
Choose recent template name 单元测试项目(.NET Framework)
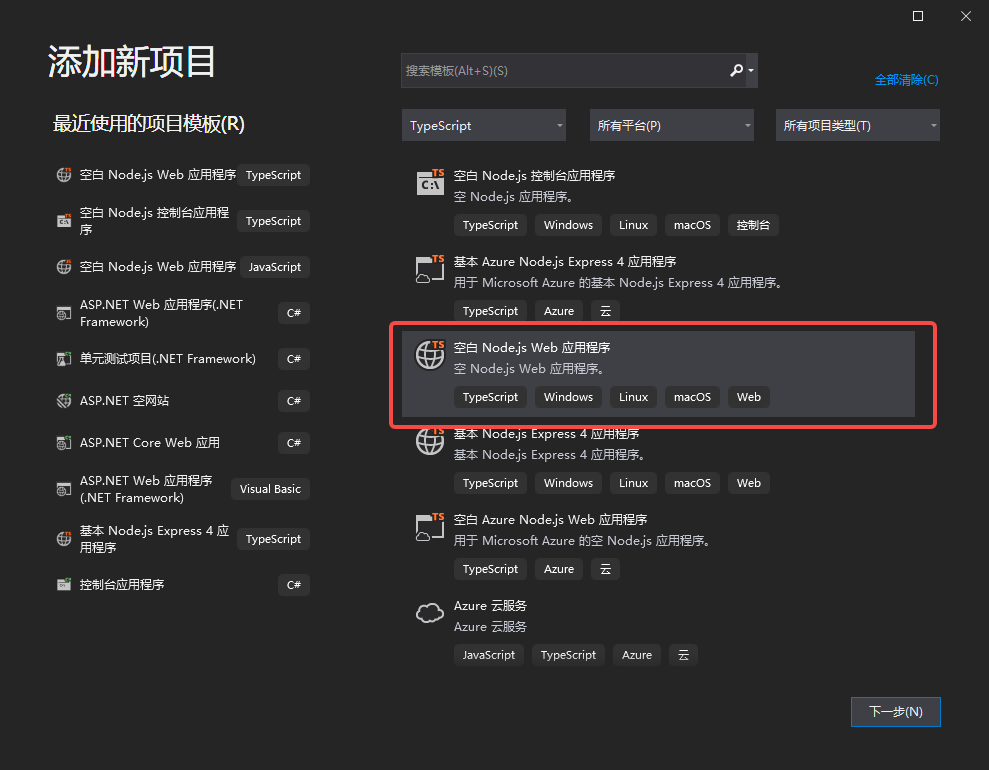(x=168, y=359)
